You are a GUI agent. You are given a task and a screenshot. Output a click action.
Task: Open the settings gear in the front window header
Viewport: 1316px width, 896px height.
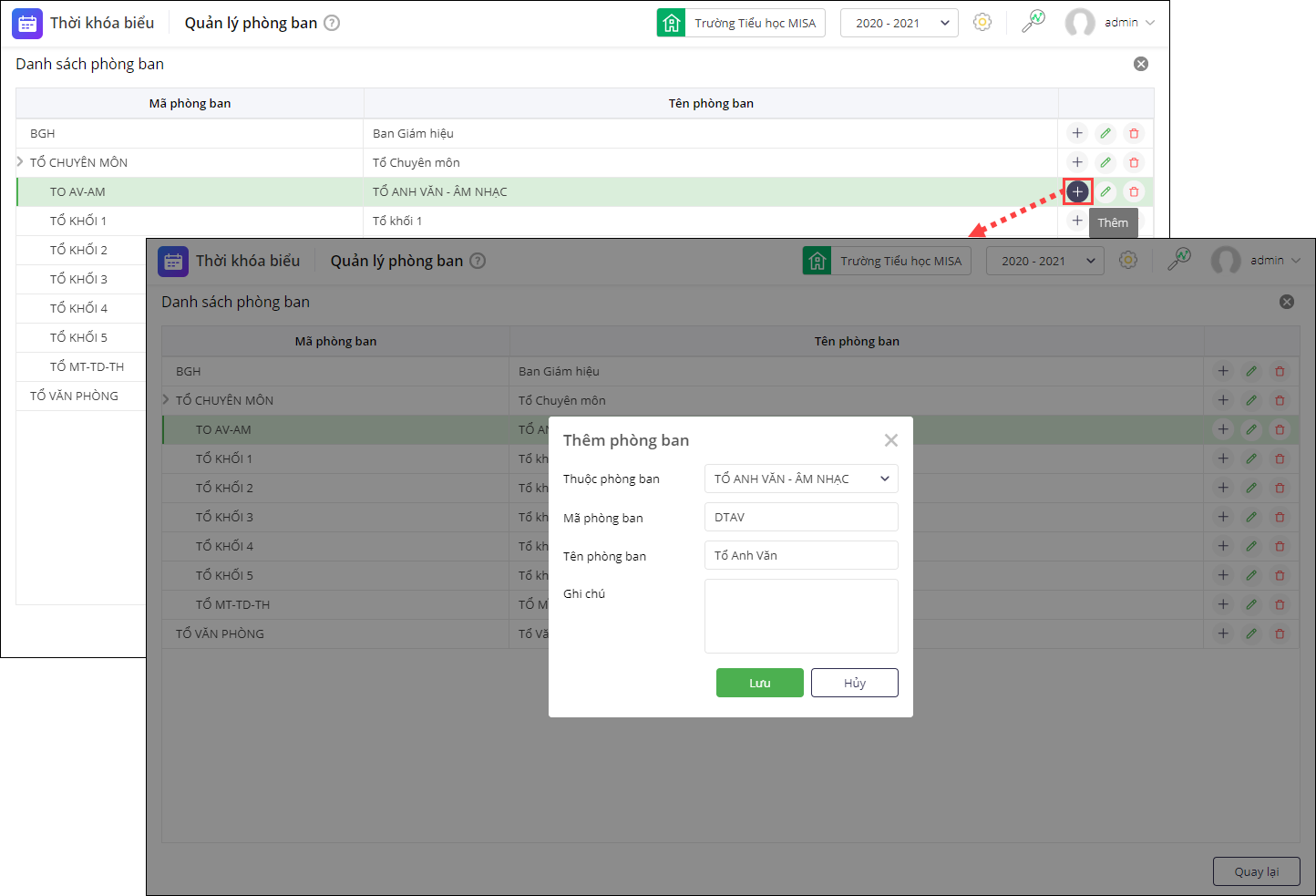click(1128, 260)
